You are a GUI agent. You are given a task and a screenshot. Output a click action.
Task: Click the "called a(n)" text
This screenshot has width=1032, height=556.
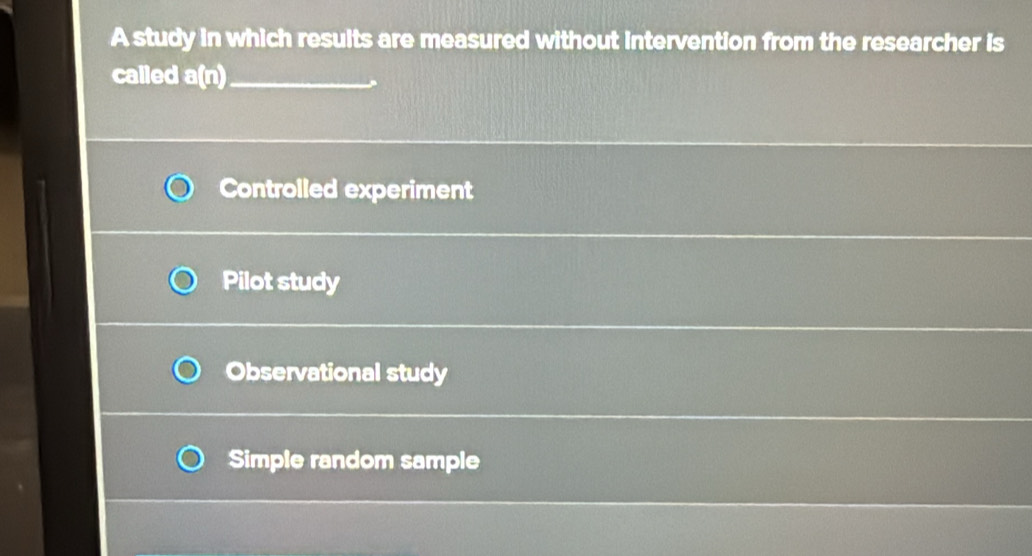(169, 76)
